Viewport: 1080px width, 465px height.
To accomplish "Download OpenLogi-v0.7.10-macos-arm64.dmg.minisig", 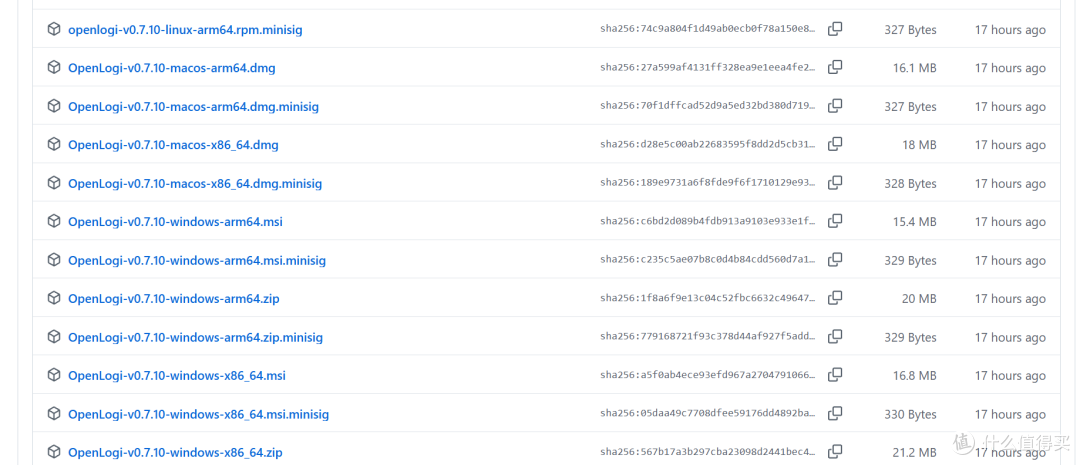I will 193,107.
